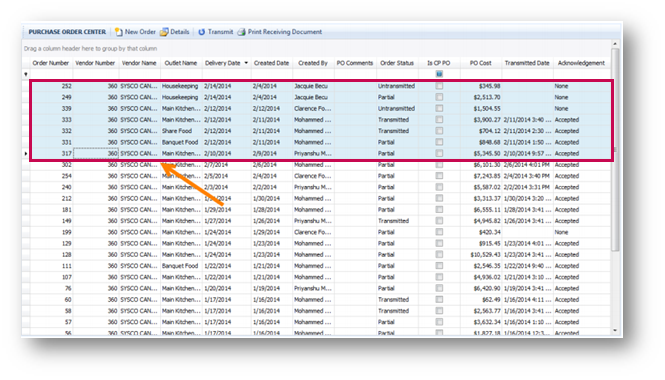Select the $5,345.50 PO cost cell
This screenshot has width=665, height=380.
(481, 153)
